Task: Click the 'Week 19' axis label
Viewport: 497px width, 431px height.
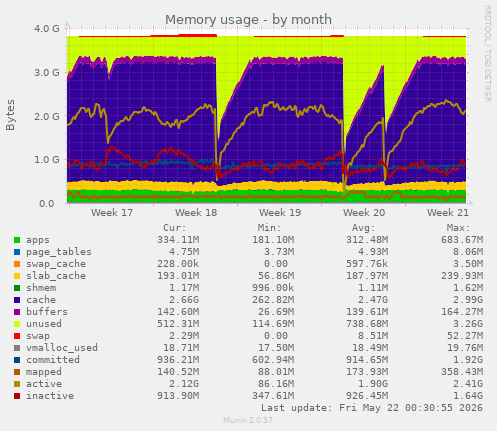Action: click(280, 213)
